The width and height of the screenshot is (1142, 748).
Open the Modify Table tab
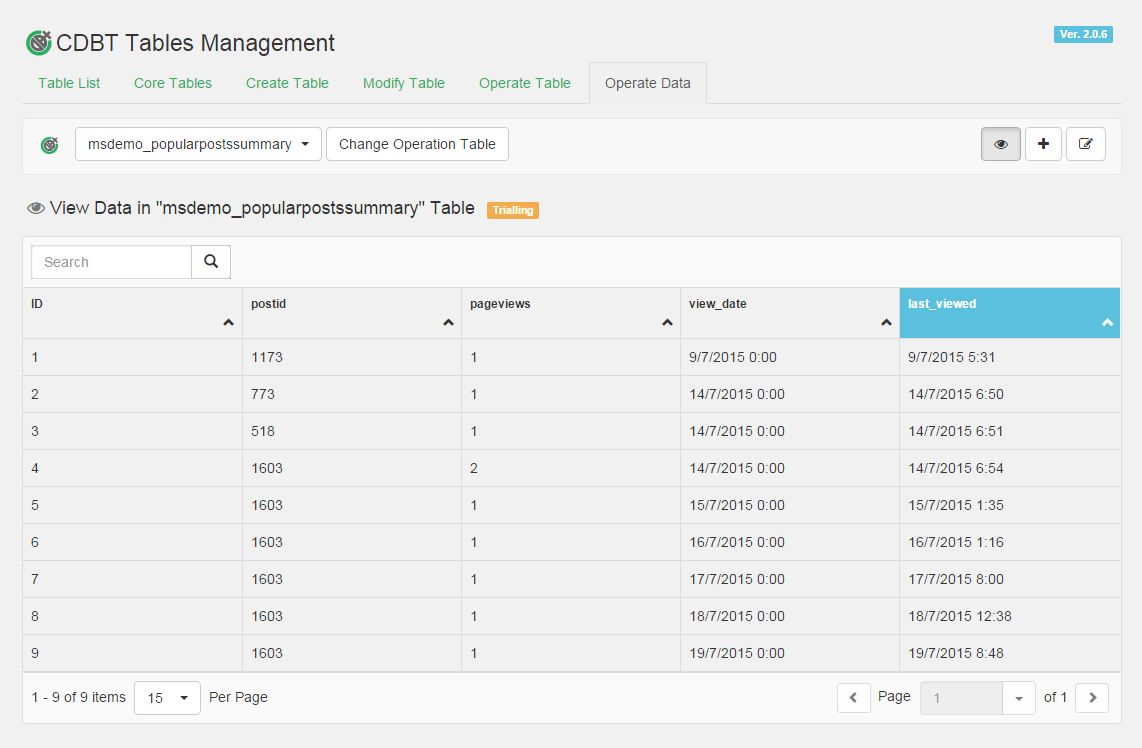click(x=403, y=83)
